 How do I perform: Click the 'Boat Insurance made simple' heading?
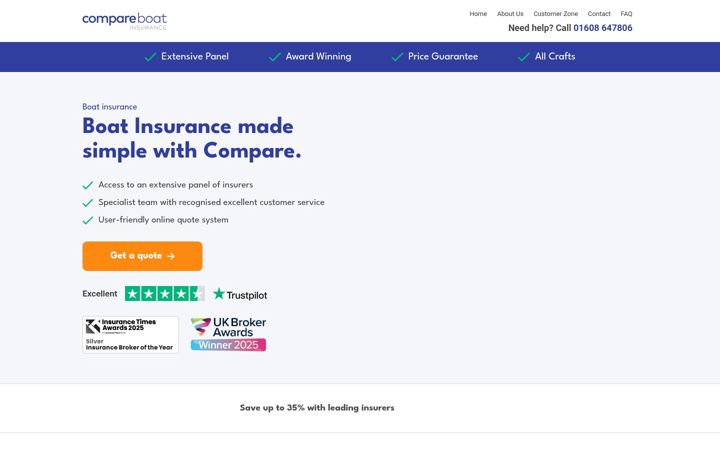[x=191, y=138]
